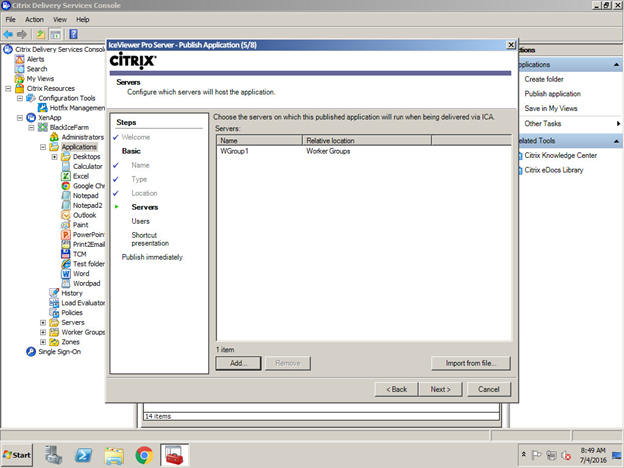Screen dimensions: 624x468
Task: Select the Single Sign-On icon
Action: coord(31,352)
